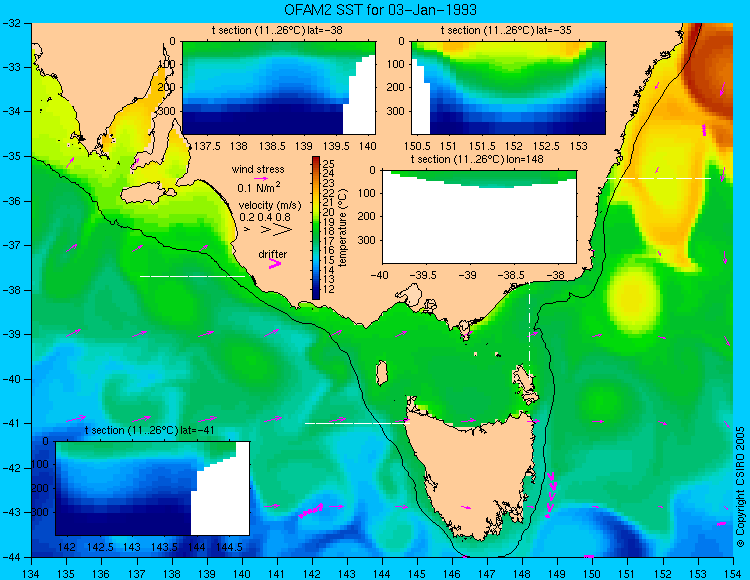Select the "wind stress" legend label

pyautogui.click(x=258, y=169)
